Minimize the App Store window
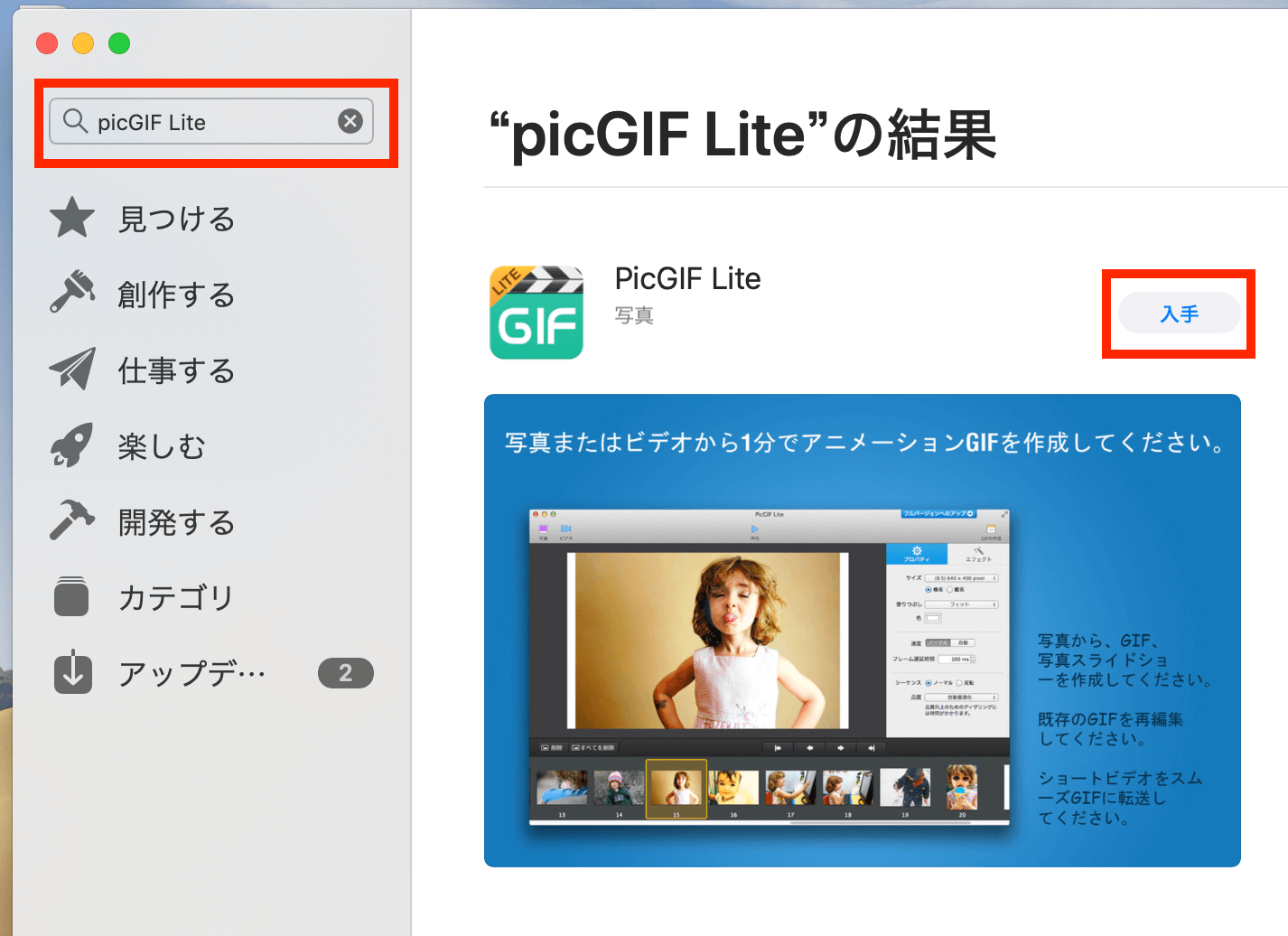 pyautogui.click(x=83, y=43)
